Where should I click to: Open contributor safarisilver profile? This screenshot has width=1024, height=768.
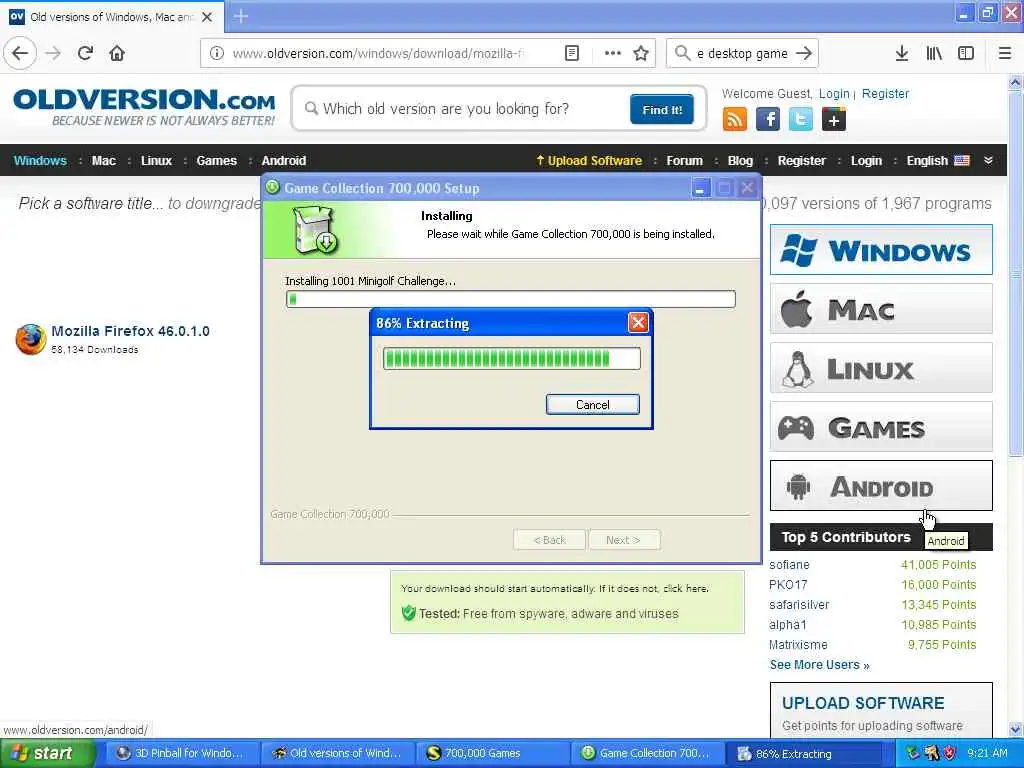799,605
